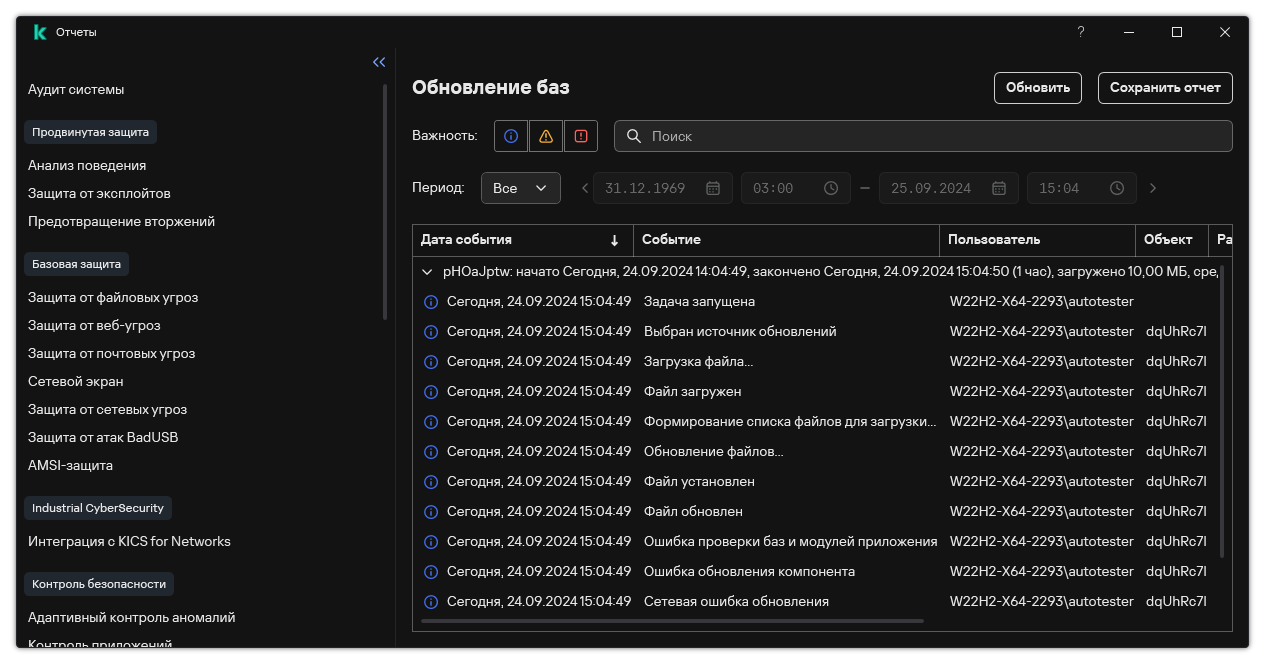Screen dimensions: 1265x664
Task: Open help via question mark icon
Action: click(1080, 32)
